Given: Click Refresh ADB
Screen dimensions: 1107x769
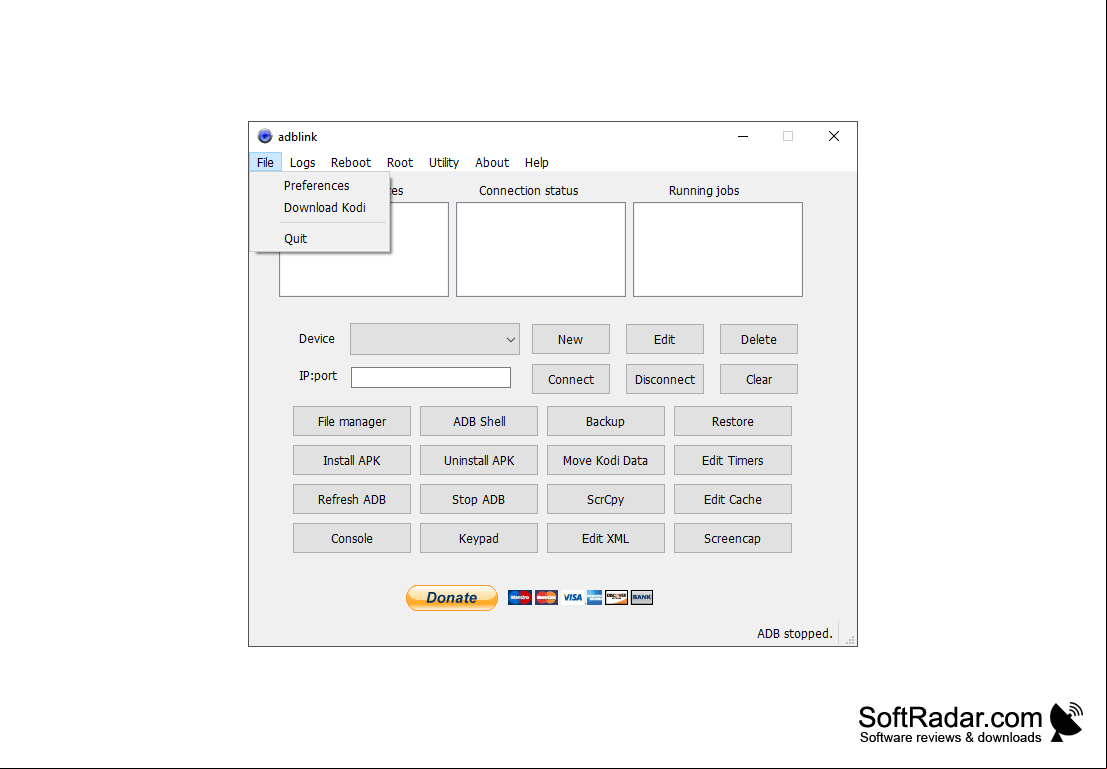Looking at the screenshot, I should [x=352, y=499].
